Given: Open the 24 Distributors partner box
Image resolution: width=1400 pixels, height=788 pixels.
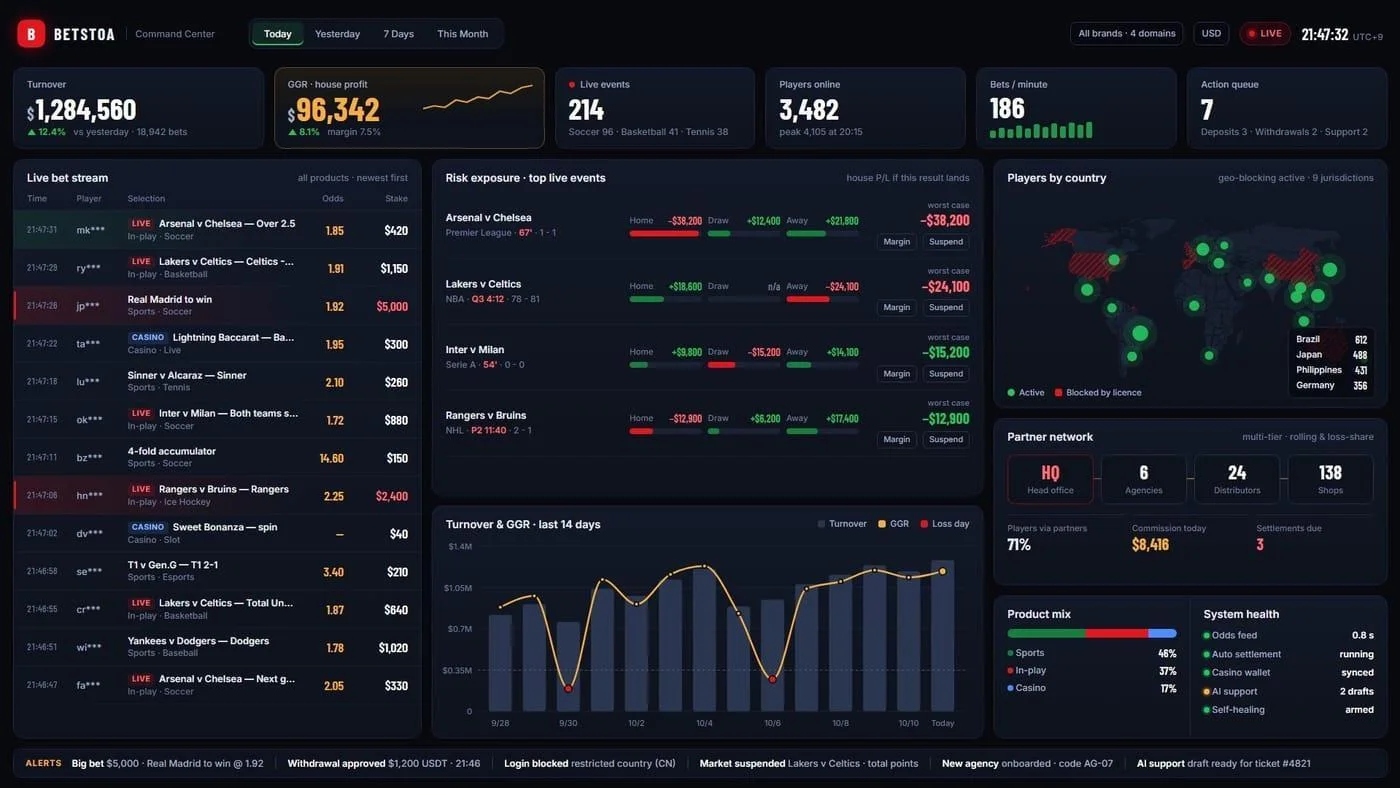Looking at the screenshot, I should coord(1237,479).
